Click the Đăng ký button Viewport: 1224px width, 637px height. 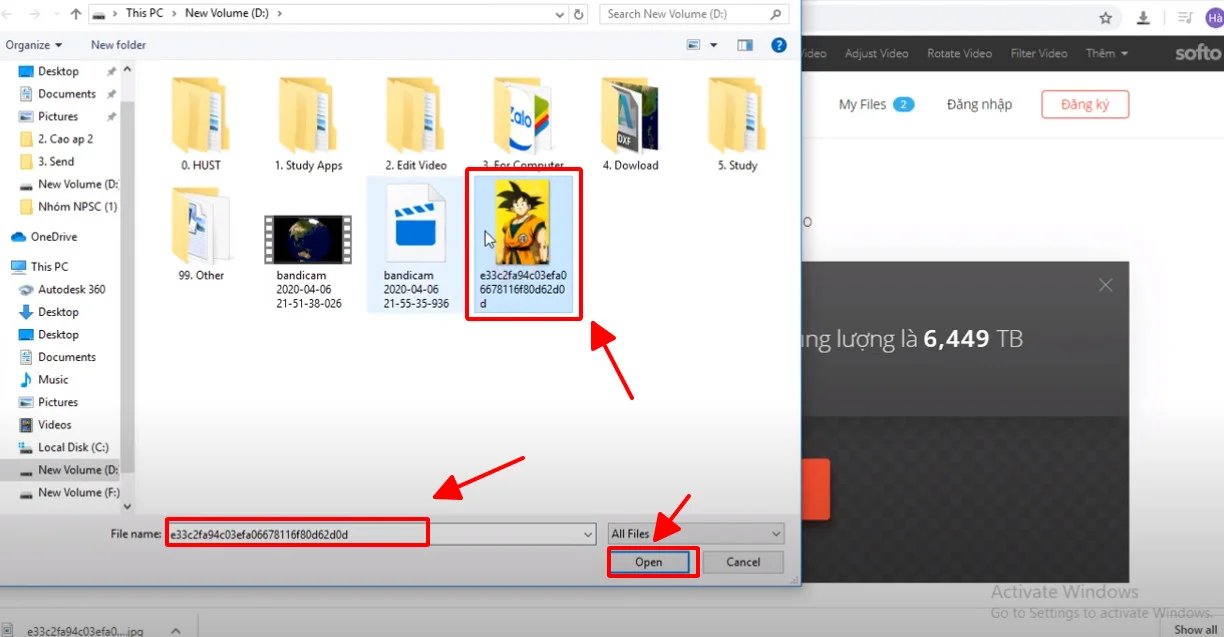pyautogui.click(x=1085, y=104)
